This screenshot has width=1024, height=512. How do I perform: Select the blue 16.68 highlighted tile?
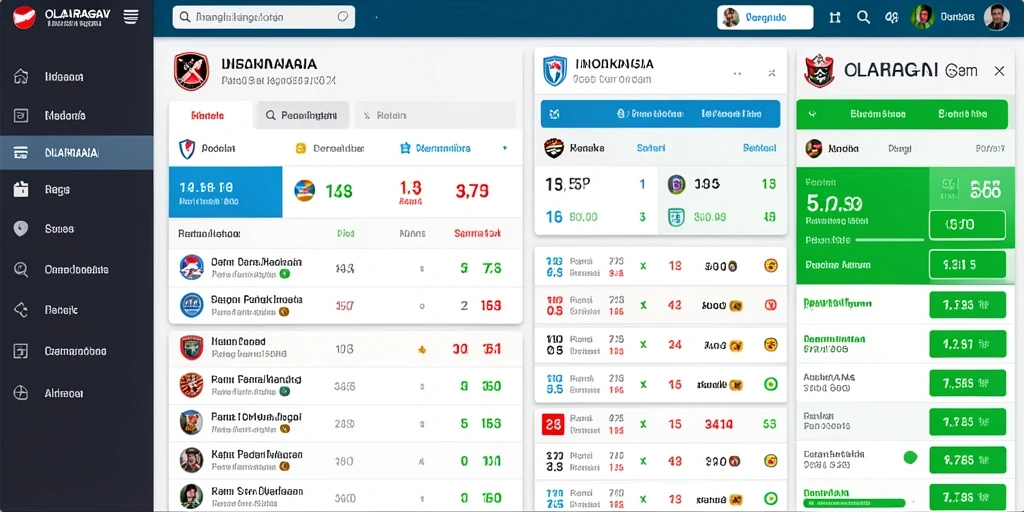click(x=225, y=191)
